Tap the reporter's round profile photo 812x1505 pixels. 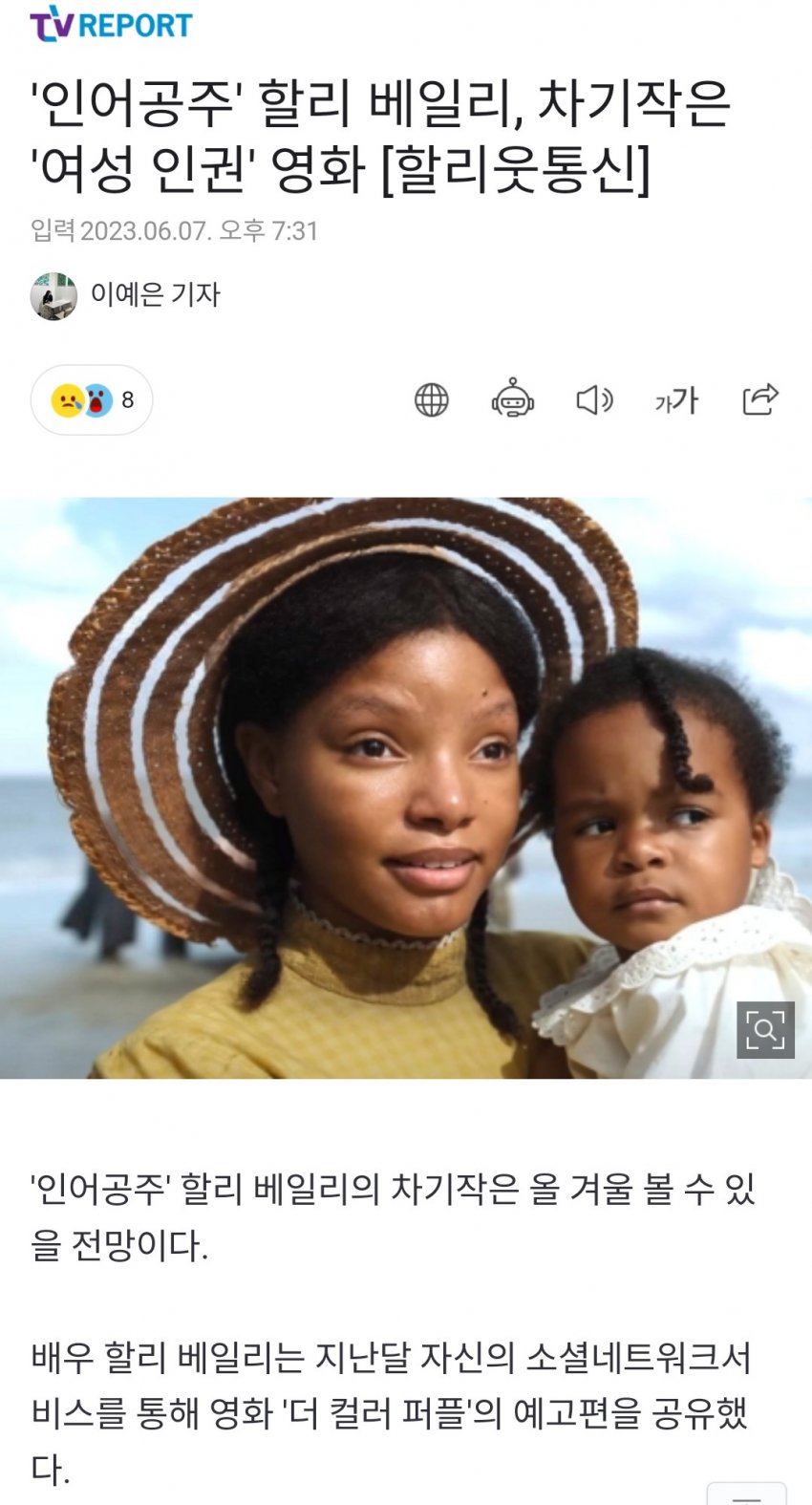53,295
